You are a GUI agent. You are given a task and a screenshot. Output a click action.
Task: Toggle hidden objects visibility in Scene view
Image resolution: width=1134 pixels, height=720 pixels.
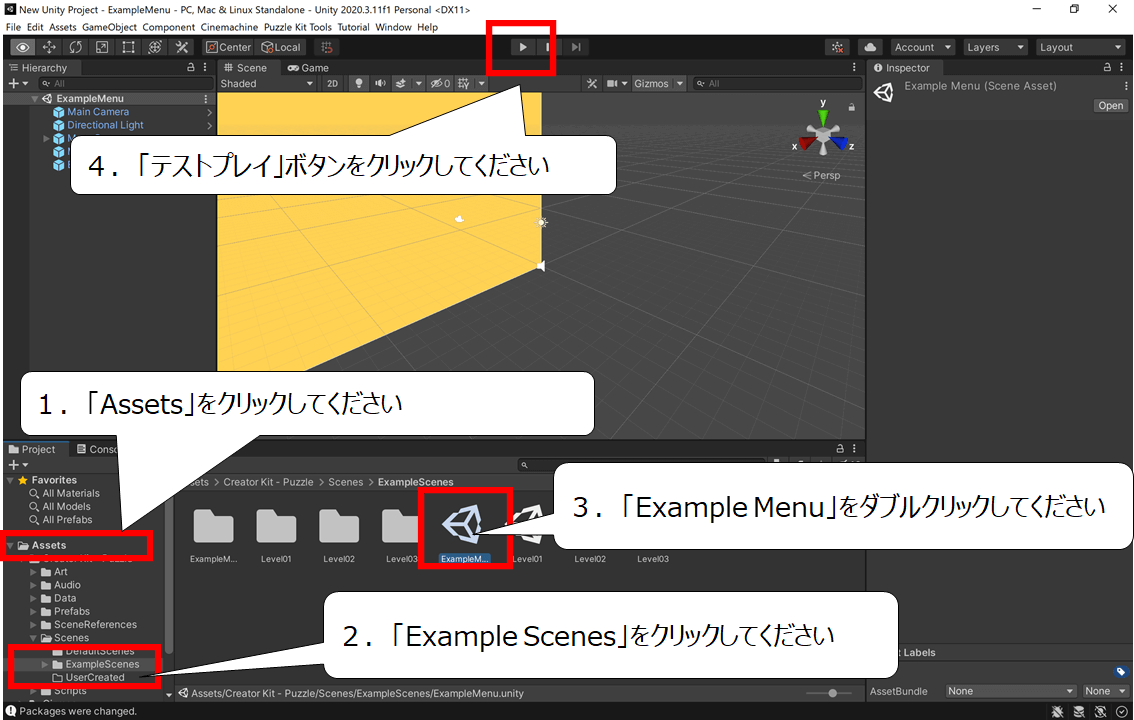[x=440, y=83]
